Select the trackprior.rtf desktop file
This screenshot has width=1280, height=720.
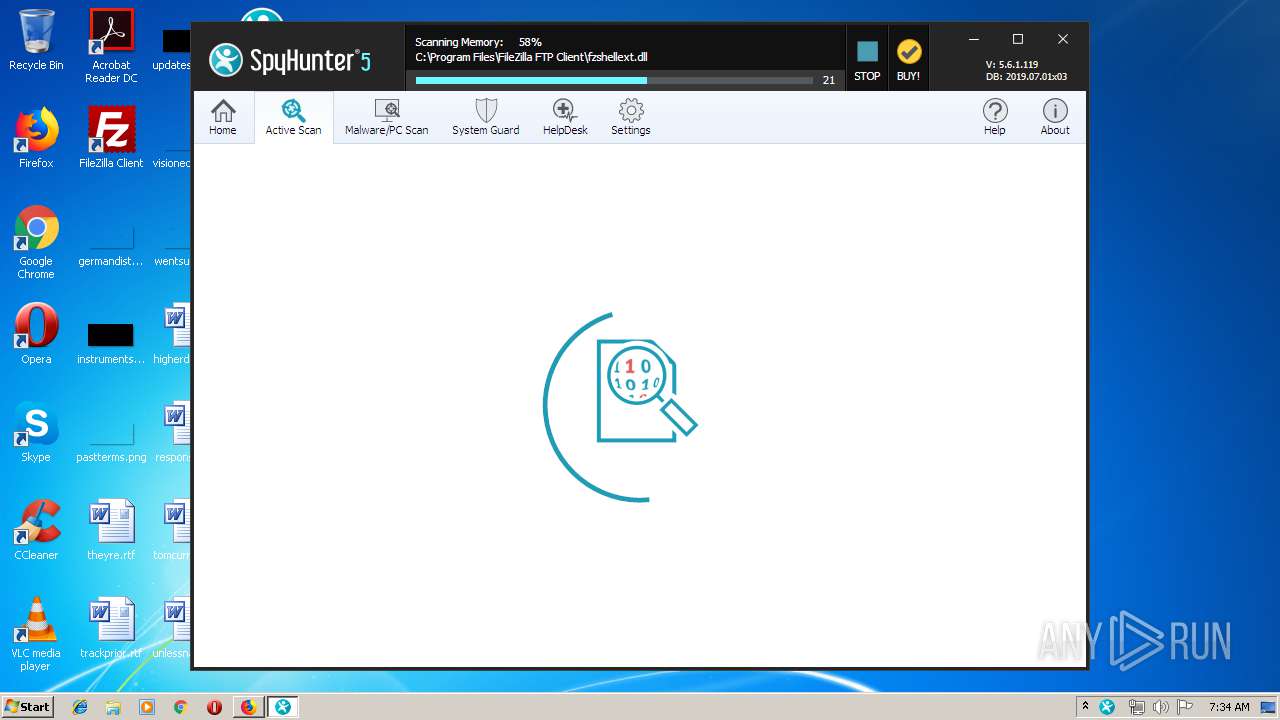pyautogui.click(x=111, y=628)
